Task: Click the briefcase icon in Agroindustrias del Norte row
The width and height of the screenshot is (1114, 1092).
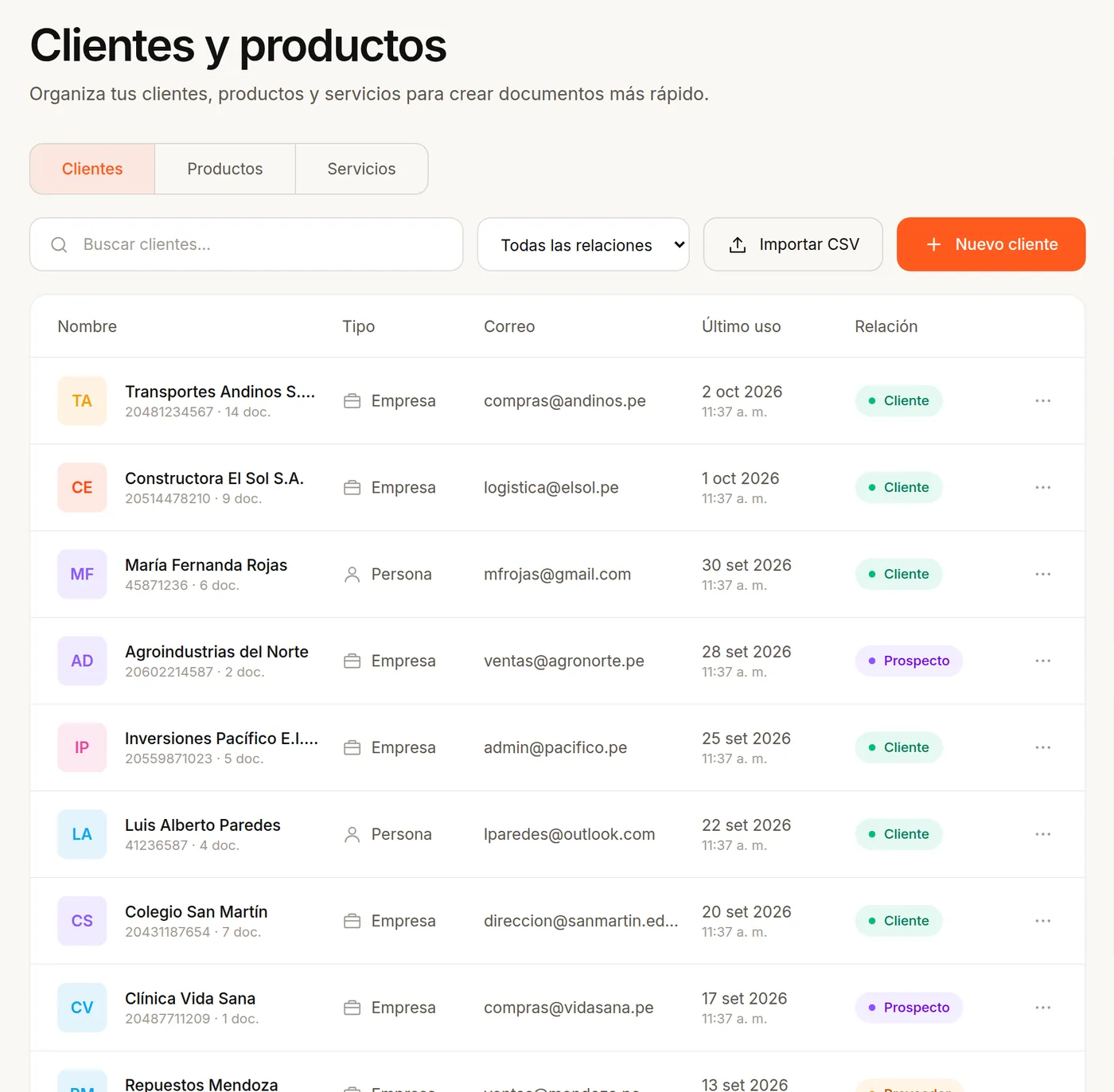Action: [352, 661]
